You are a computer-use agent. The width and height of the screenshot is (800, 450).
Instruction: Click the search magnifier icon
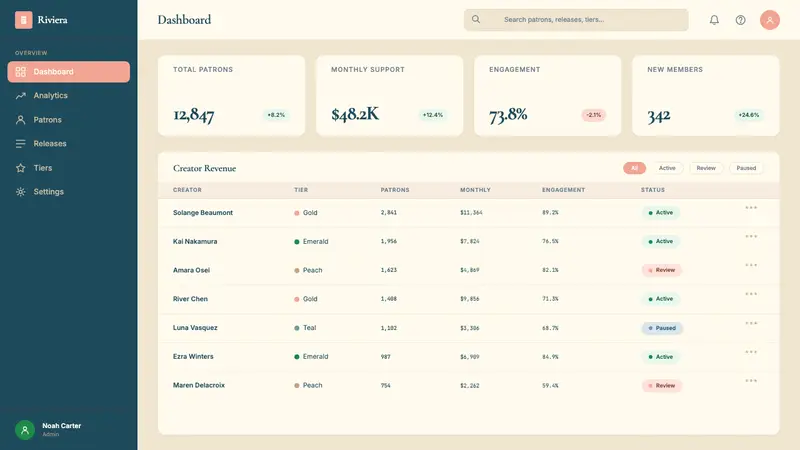[x=476, y=19]
